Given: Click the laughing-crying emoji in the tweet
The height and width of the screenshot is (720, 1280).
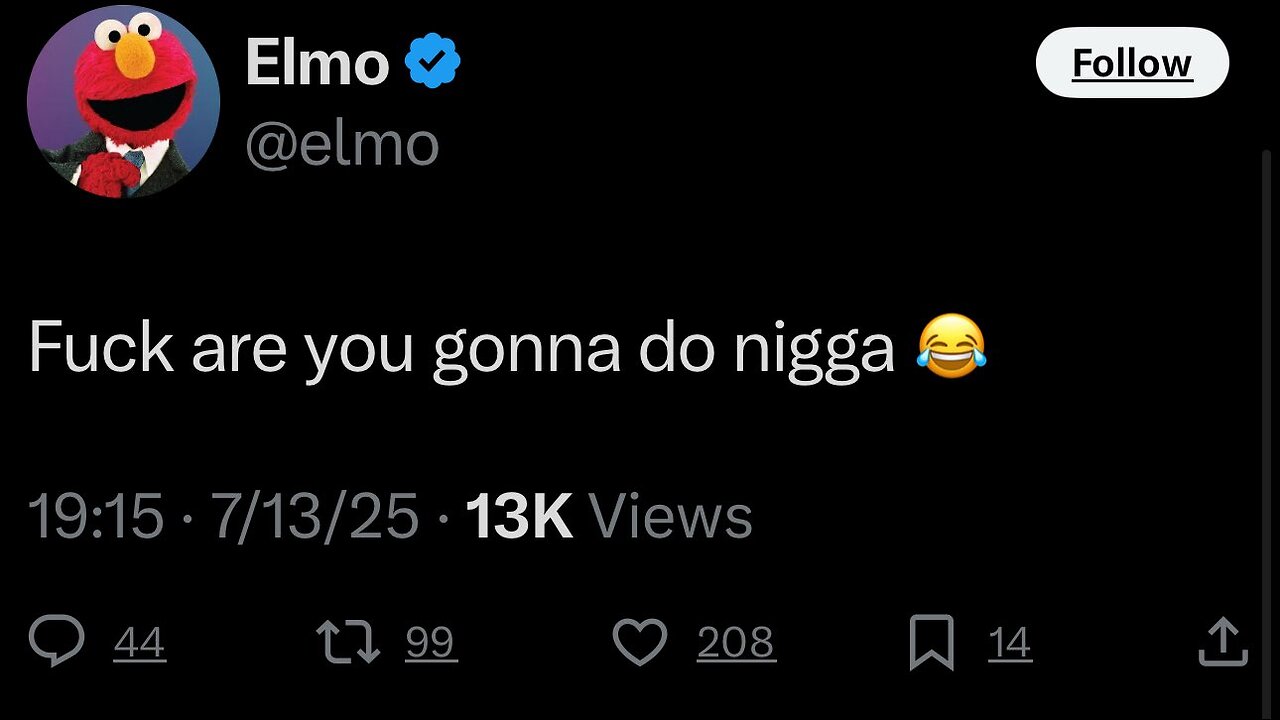Looking at the screenshot, I should 951,346.
